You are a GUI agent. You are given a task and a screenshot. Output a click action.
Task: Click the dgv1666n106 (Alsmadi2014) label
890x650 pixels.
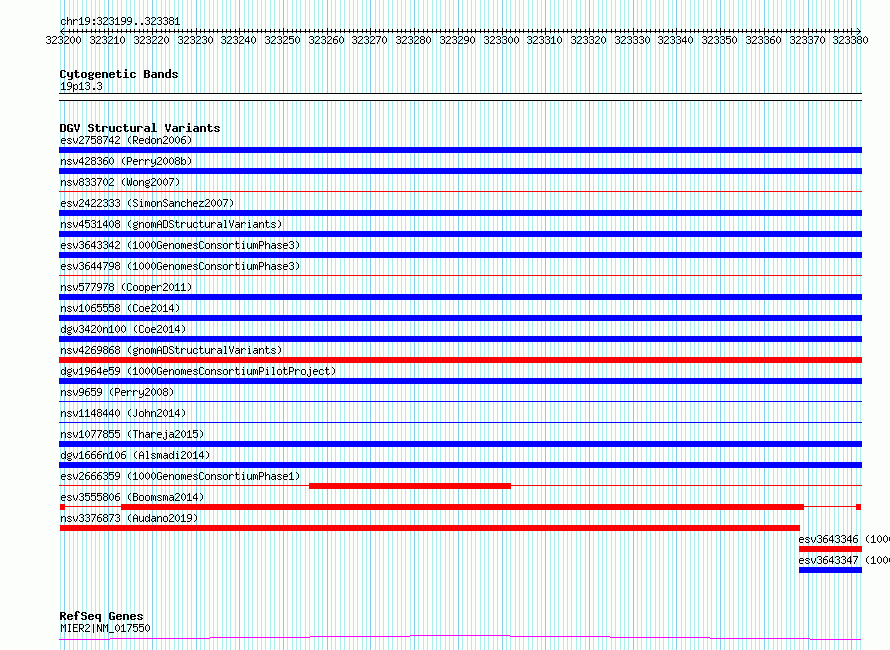[135, 455]
